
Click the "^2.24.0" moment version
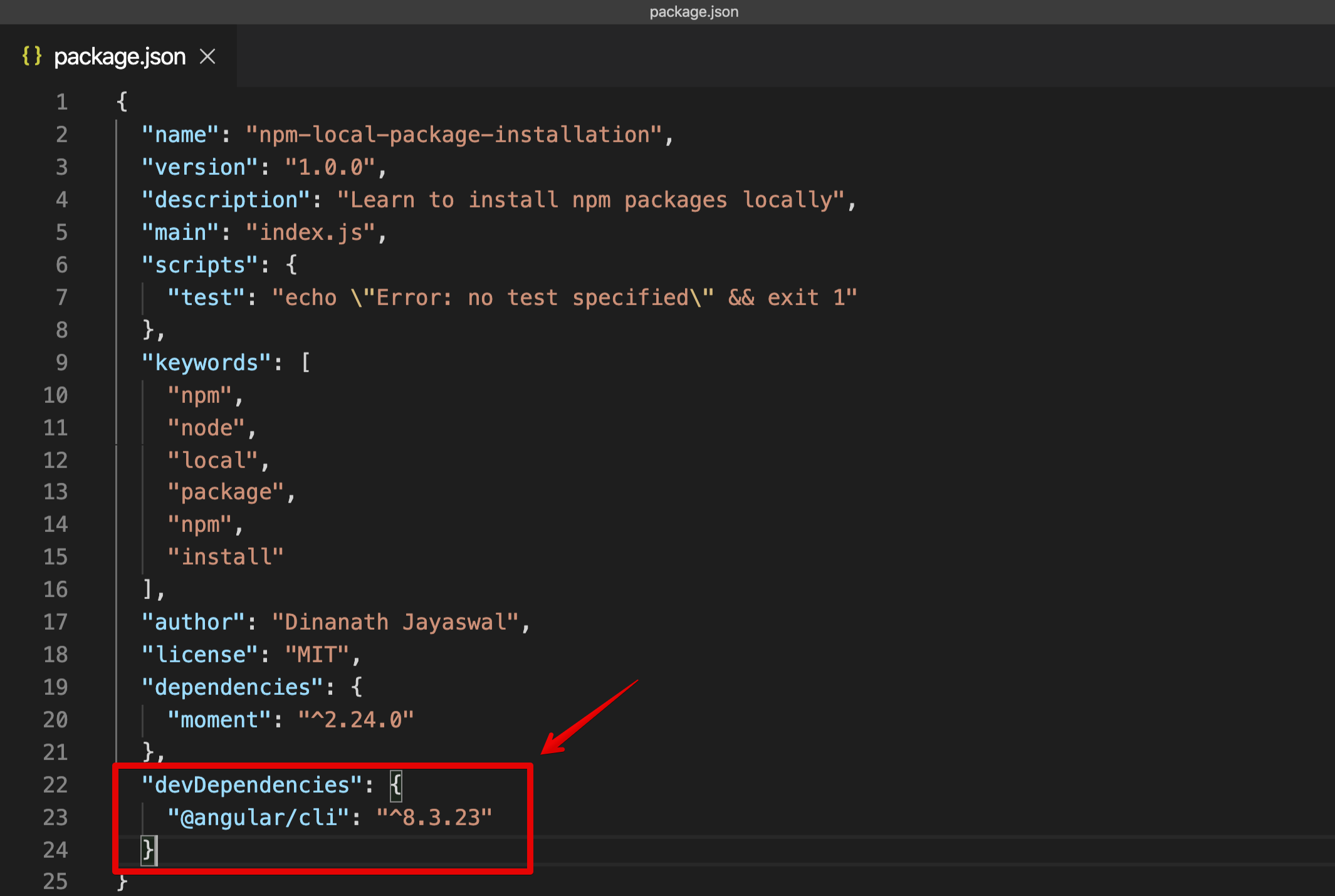click(x=356, y=721)
